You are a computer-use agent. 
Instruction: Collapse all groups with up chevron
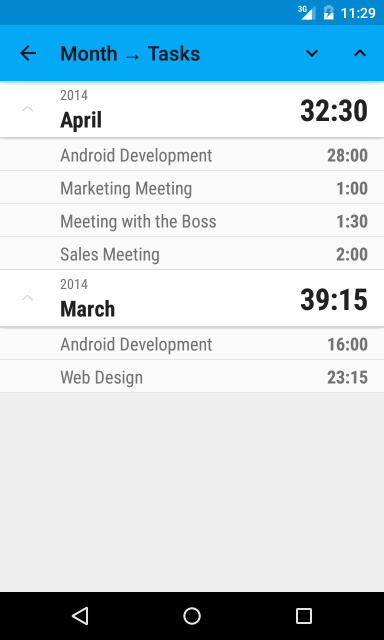360,53
